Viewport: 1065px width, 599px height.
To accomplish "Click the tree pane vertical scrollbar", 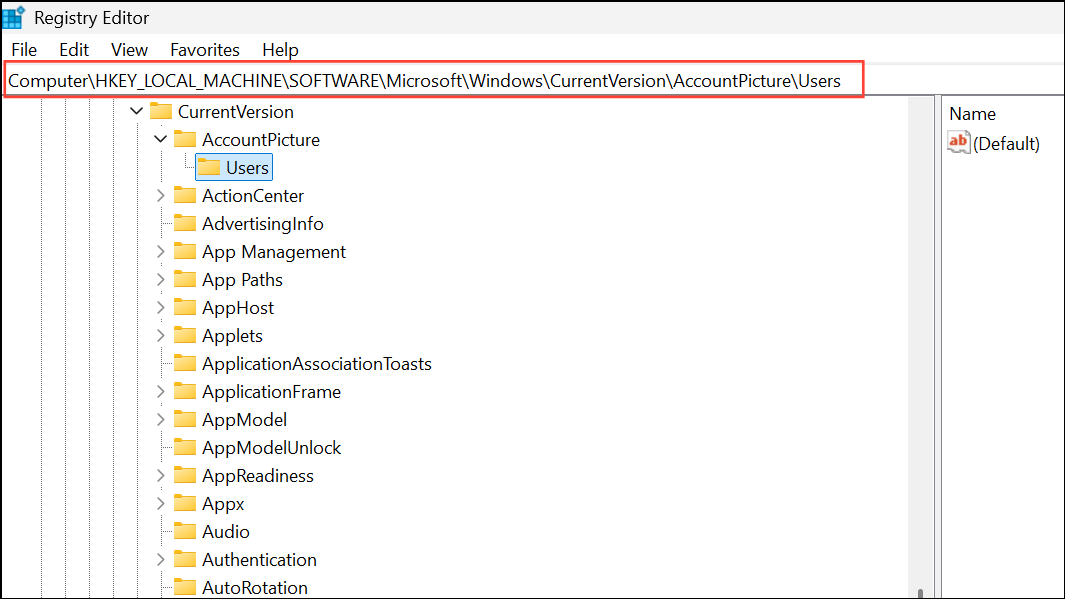I will (x=920, y=347).
